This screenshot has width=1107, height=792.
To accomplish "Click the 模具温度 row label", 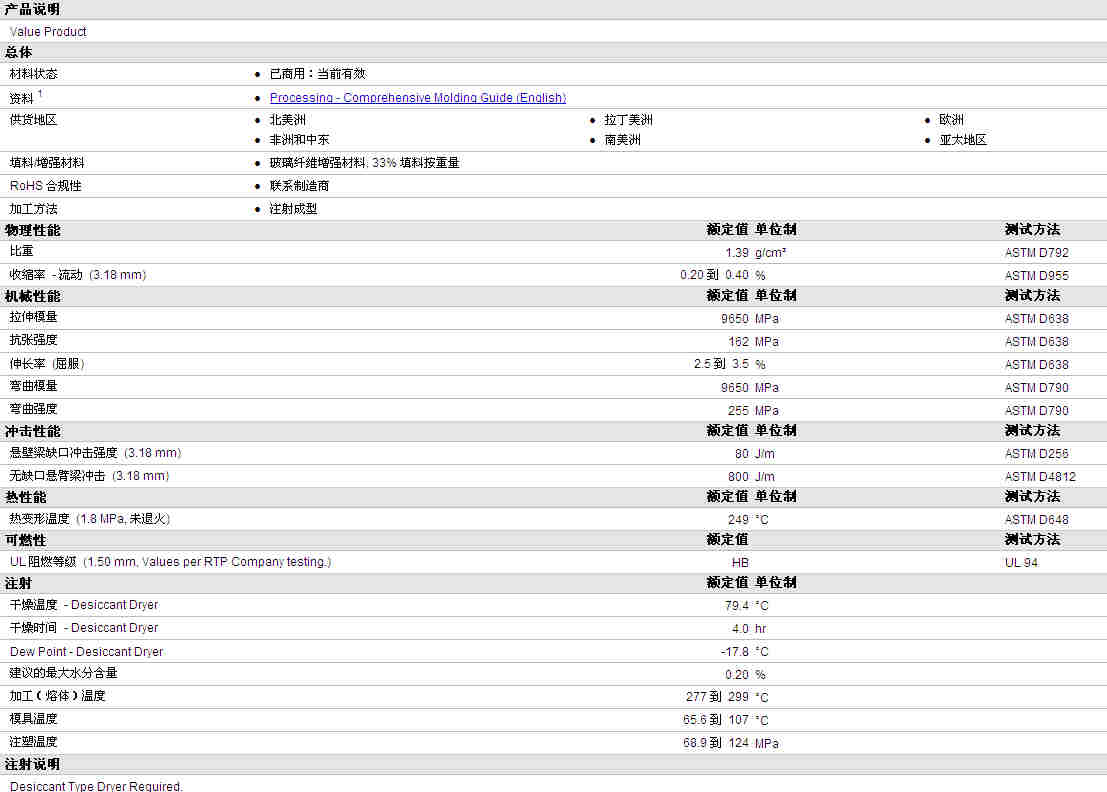I will tap(33, 719).
